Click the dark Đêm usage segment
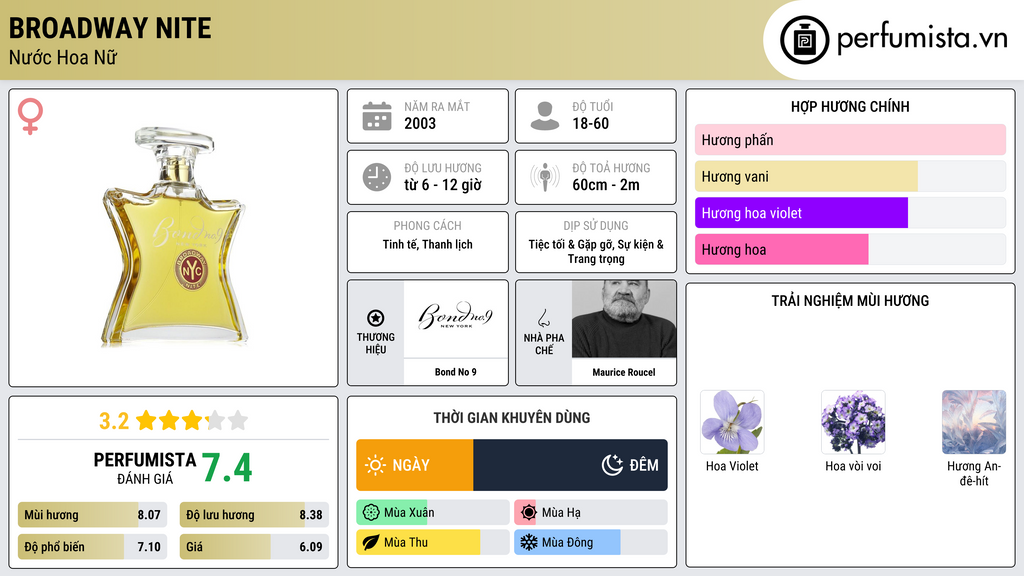Viewport: 1024px width, 576px height. click(x=570, y=465)
